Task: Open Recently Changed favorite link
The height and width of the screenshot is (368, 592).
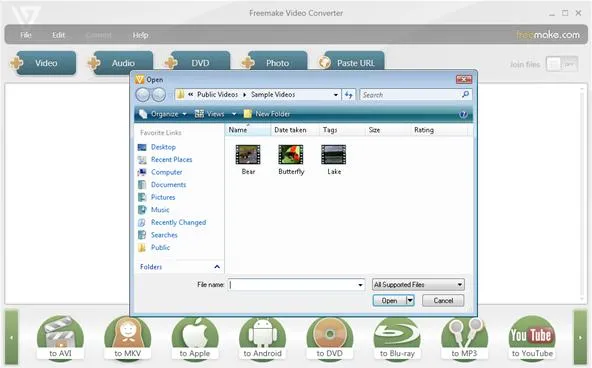Action: (x=179, y=222)
